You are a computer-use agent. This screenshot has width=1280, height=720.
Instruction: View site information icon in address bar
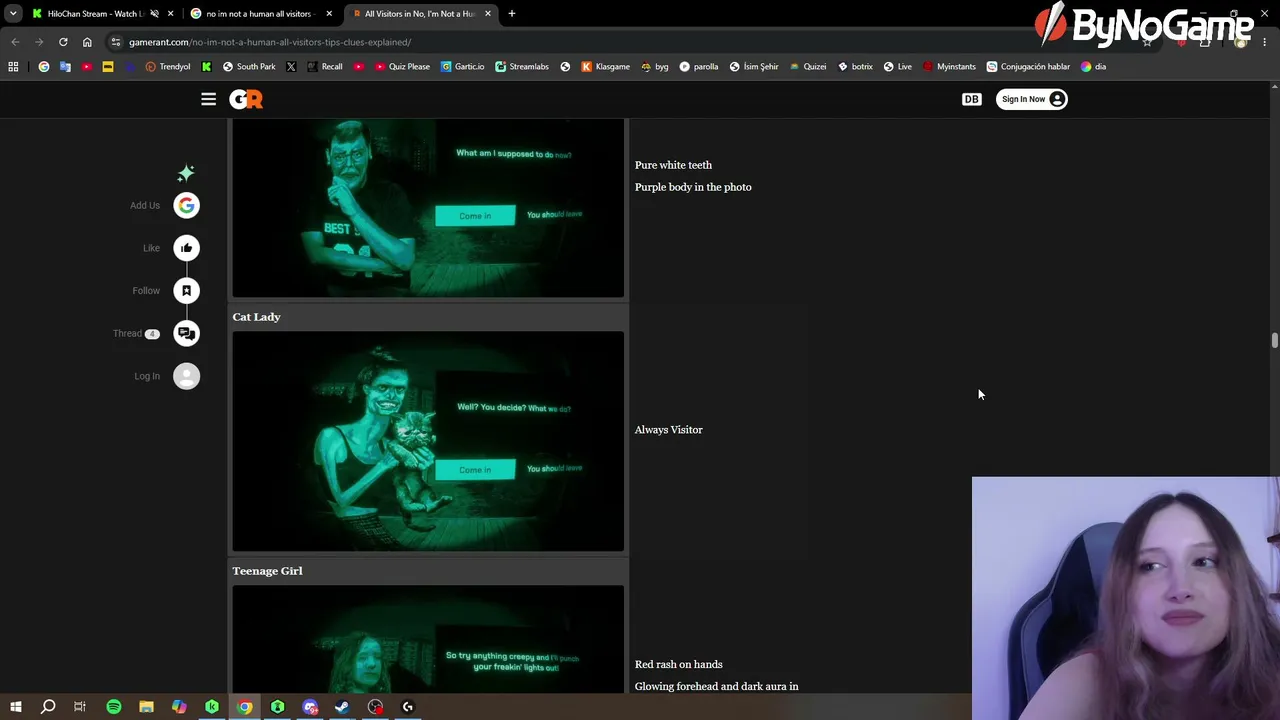(x=116, y=42)
